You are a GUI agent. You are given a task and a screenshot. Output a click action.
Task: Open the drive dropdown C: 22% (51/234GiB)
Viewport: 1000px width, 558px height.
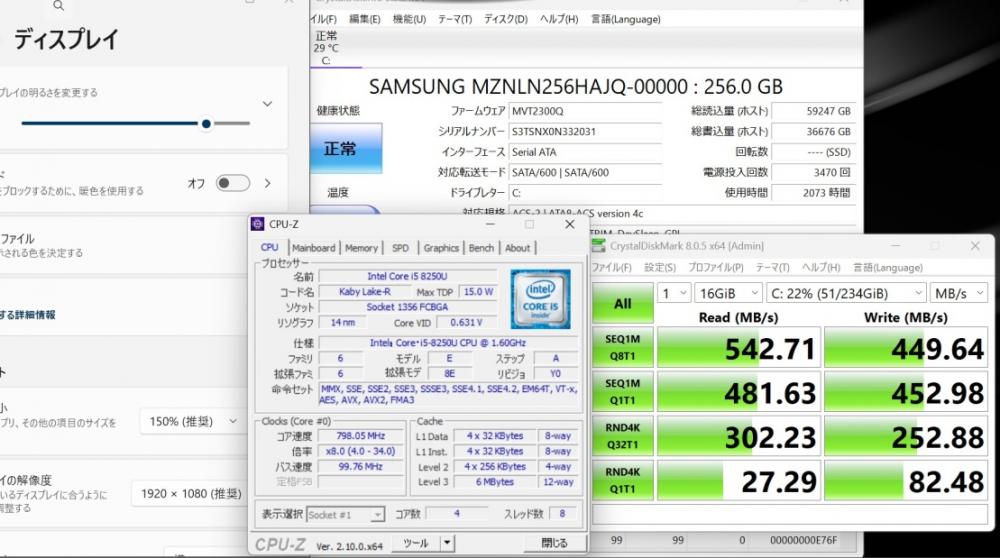point(846,293)
